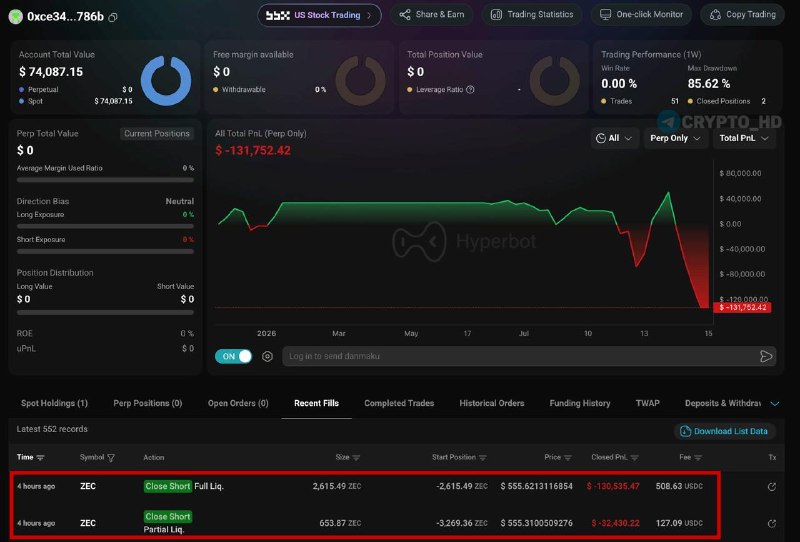This screenshot has width=800, height=542.
Task: Switch to Completed Trades tab
Action: point(399,403)
